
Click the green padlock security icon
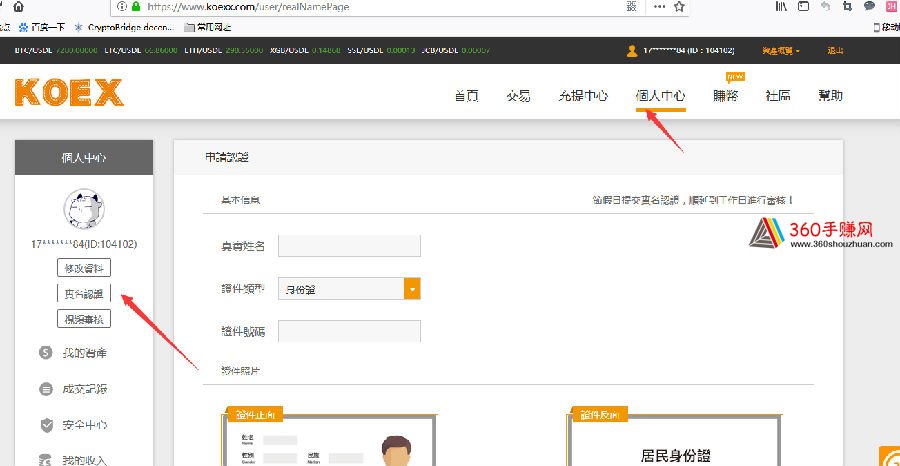(136, 6)
